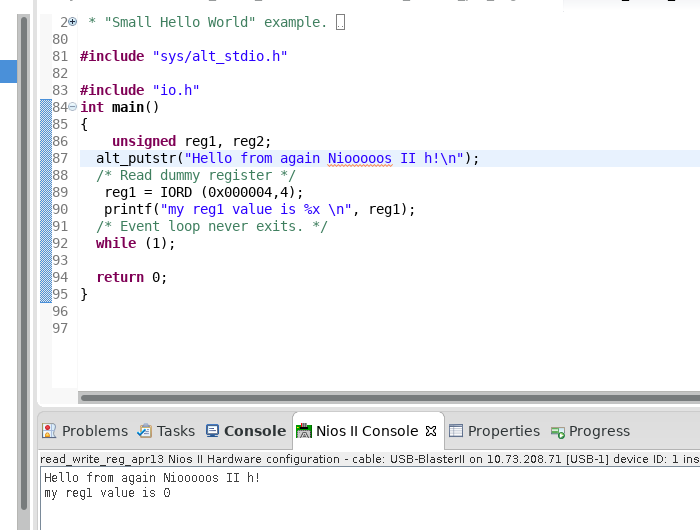Click the collapsed-text placeholder box after "example."
The width and height of the screenshot is (700, 530).
(341, 22)
